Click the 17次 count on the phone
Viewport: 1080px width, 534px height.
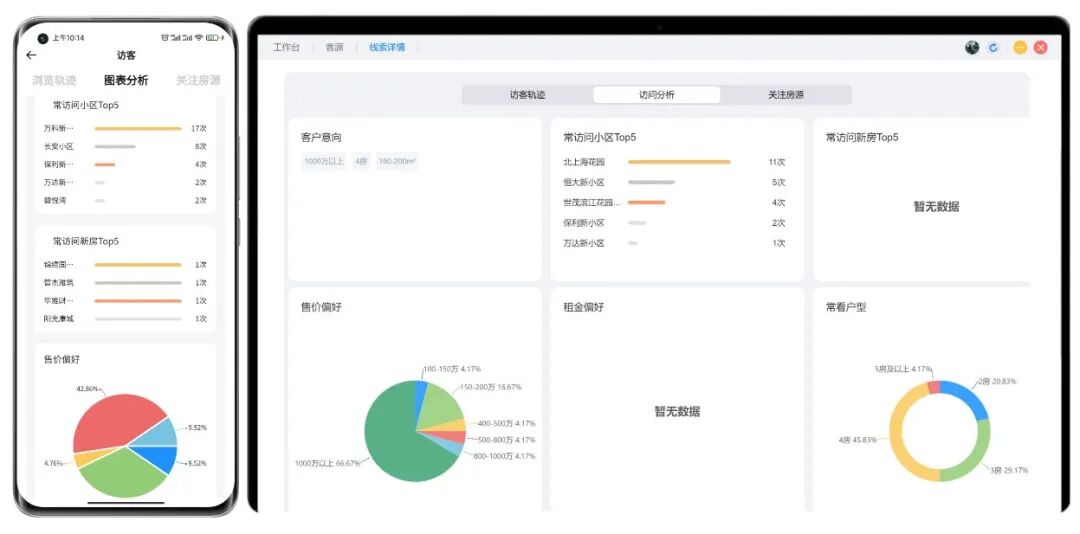click(x=199, y=128)
